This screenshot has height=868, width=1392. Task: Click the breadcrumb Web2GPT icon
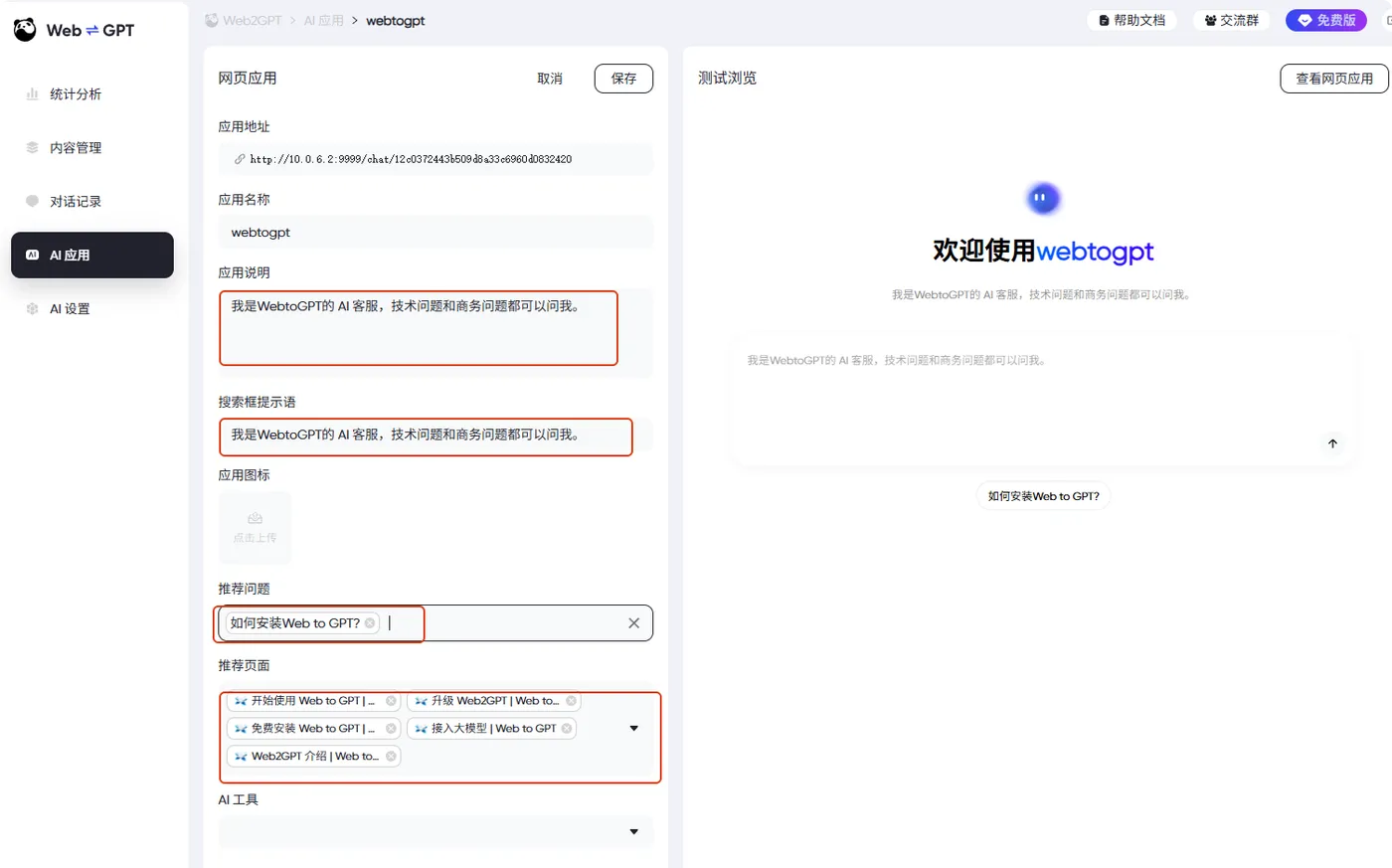click(212, 21)
